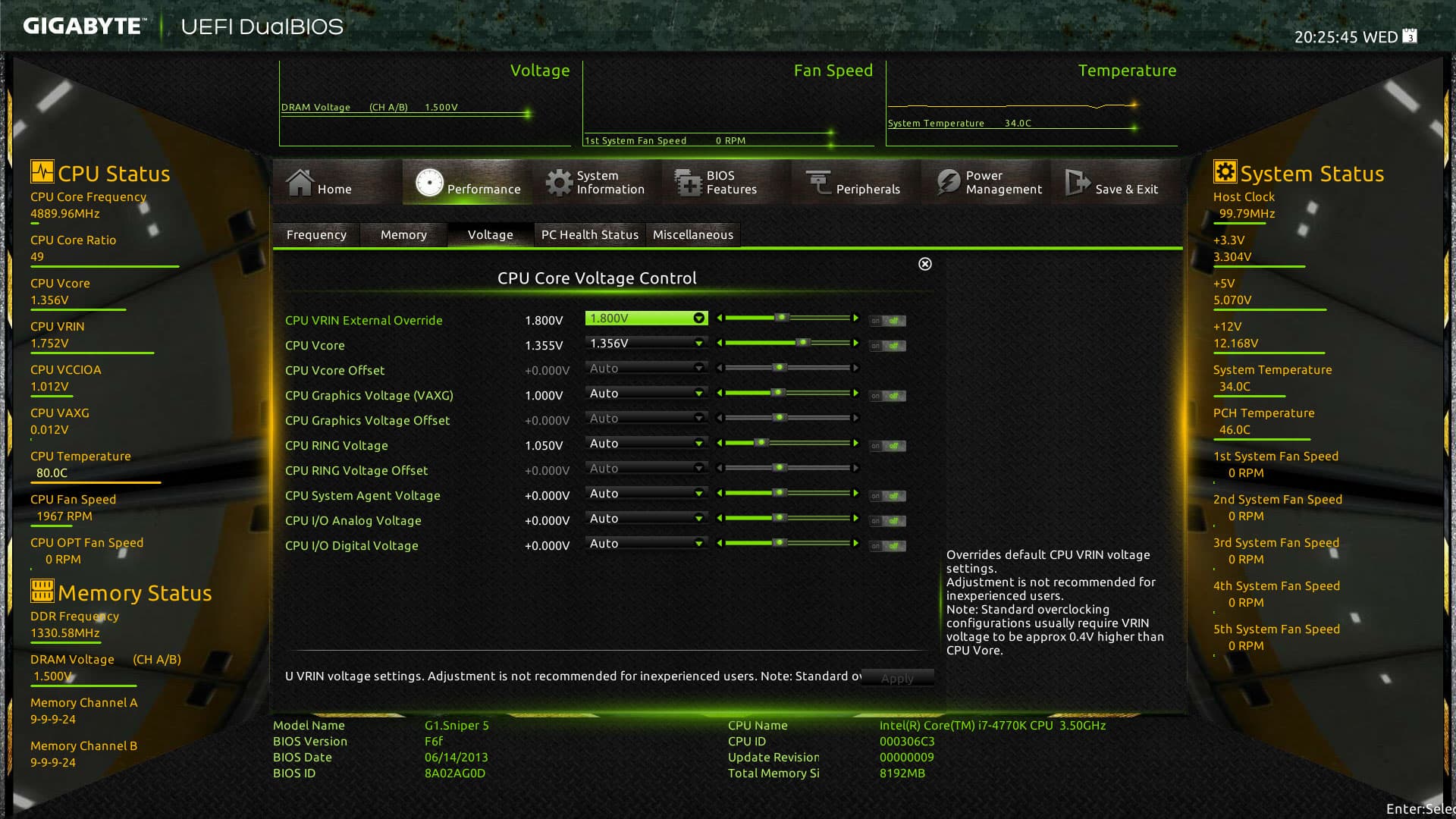The image size is (1456, 819).
Task: Toggle CPU VRIN External Override on/off switch
Action: pos(887,321)
